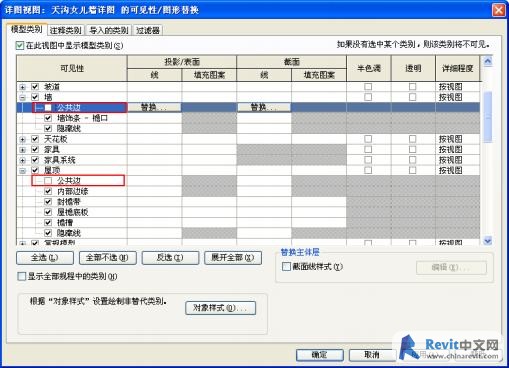Screen dimensions: 509x368
Task: Click the scrollbar down arrow
Action: pos(488,240)
